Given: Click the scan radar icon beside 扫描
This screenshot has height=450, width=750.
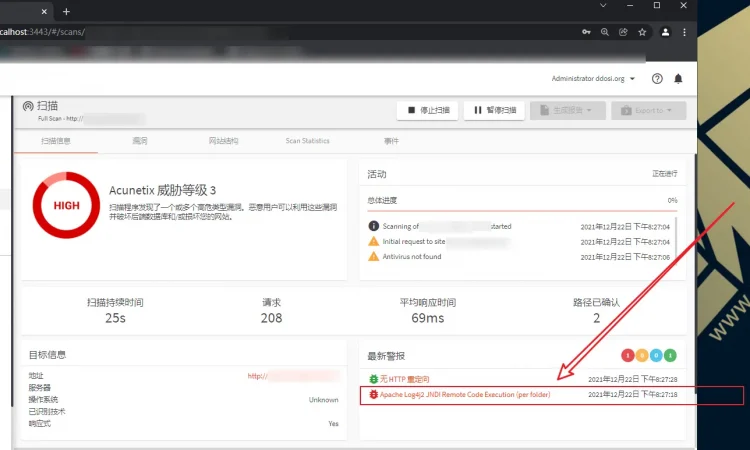Looking at the screenshot, I should (x=28, y=106).
